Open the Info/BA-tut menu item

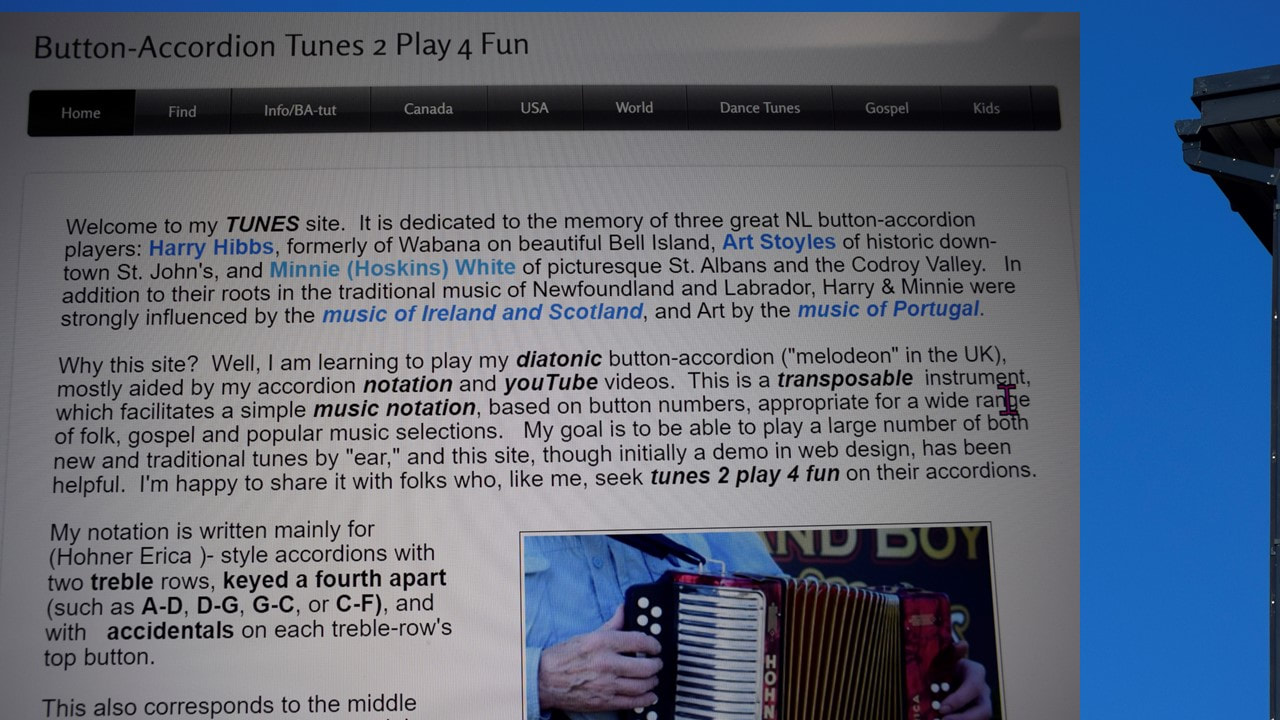300,110
